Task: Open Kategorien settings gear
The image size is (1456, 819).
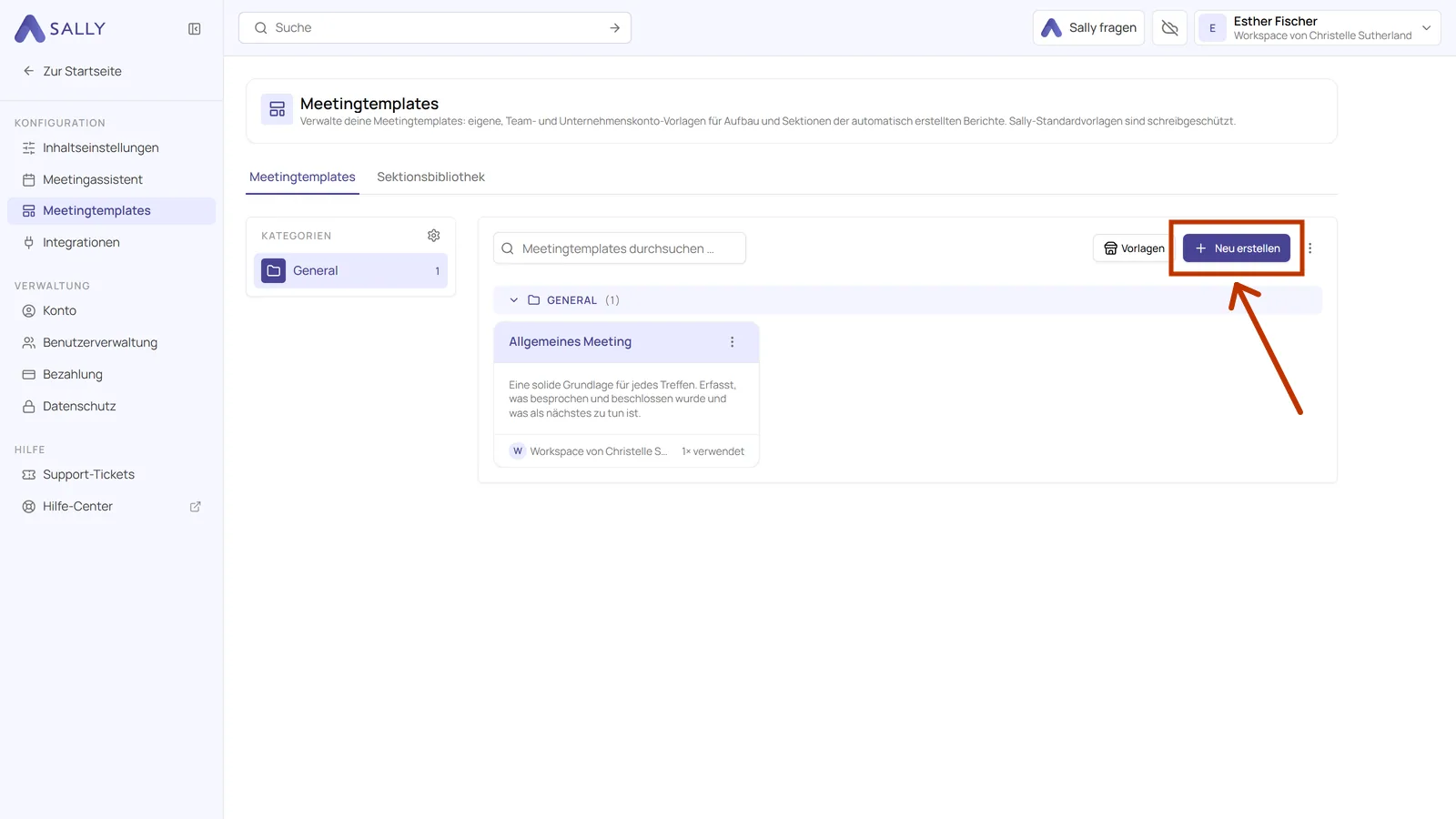Action: (434, 236)
